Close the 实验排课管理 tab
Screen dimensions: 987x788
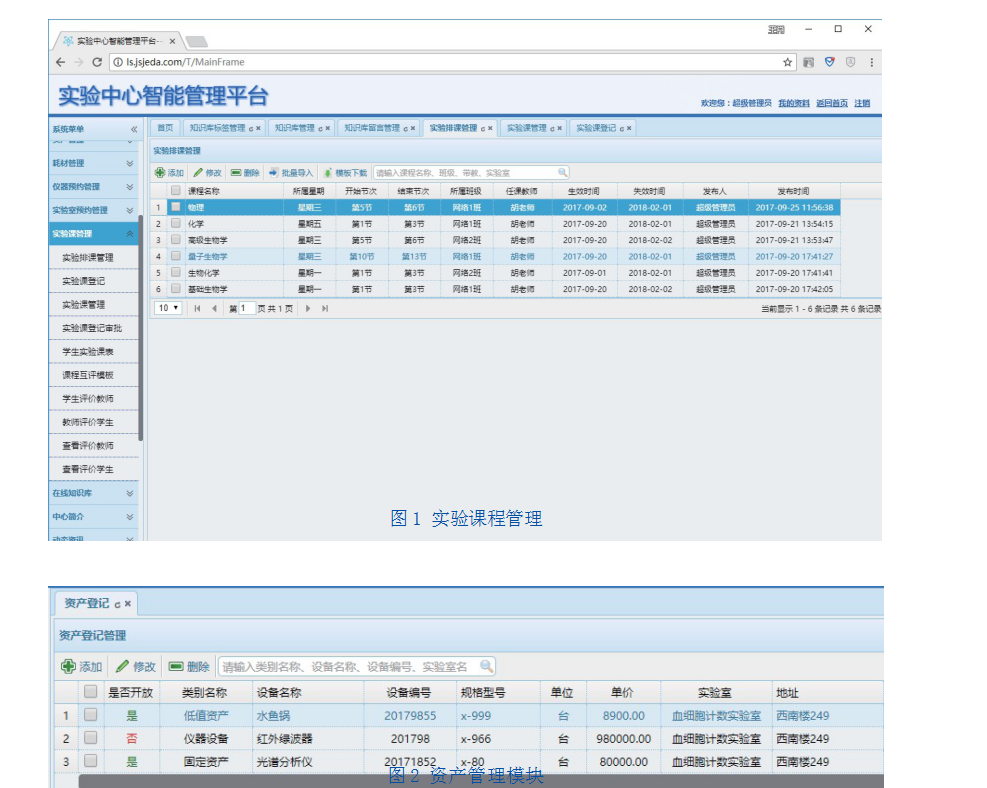click(x=490, y=128)
